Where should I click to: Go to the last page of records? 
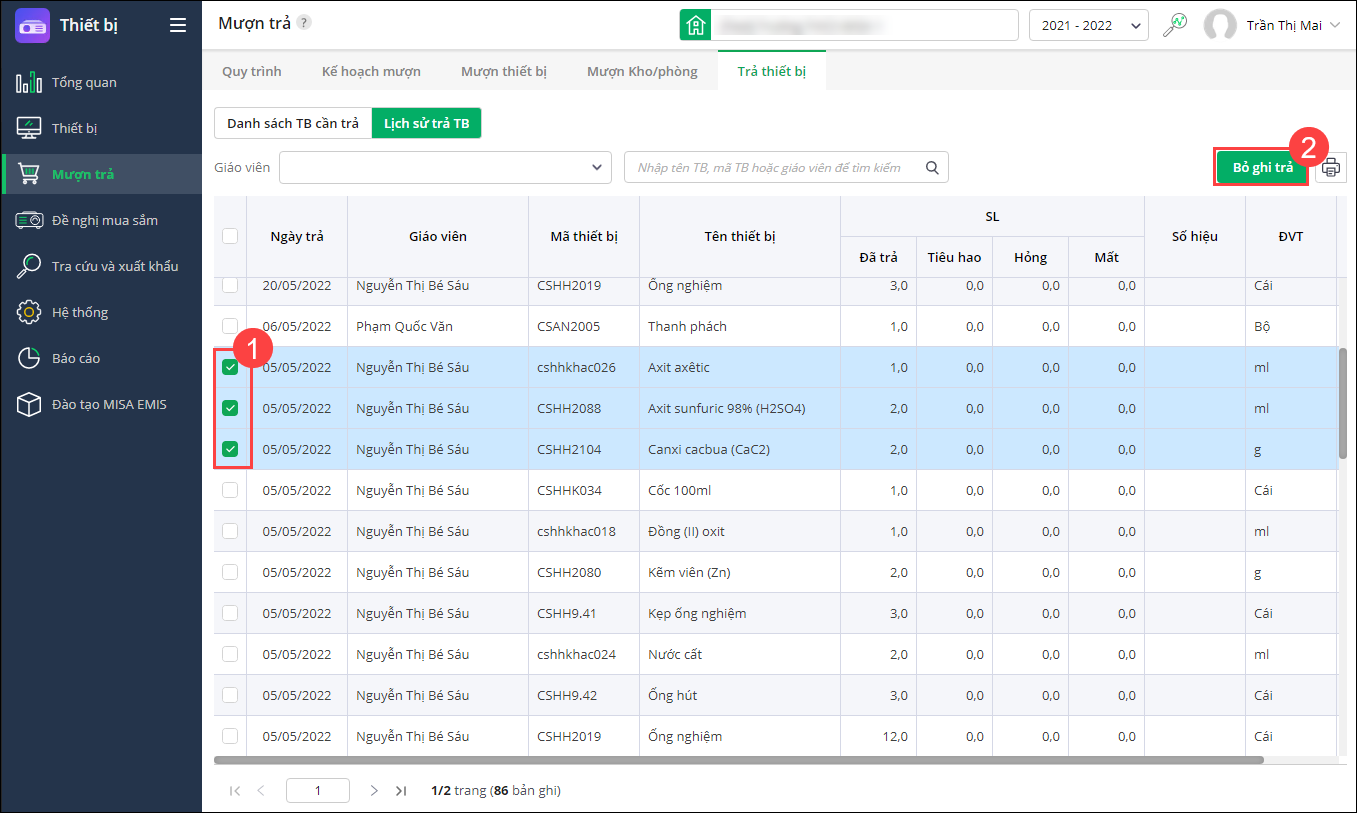tap(401, 791)
